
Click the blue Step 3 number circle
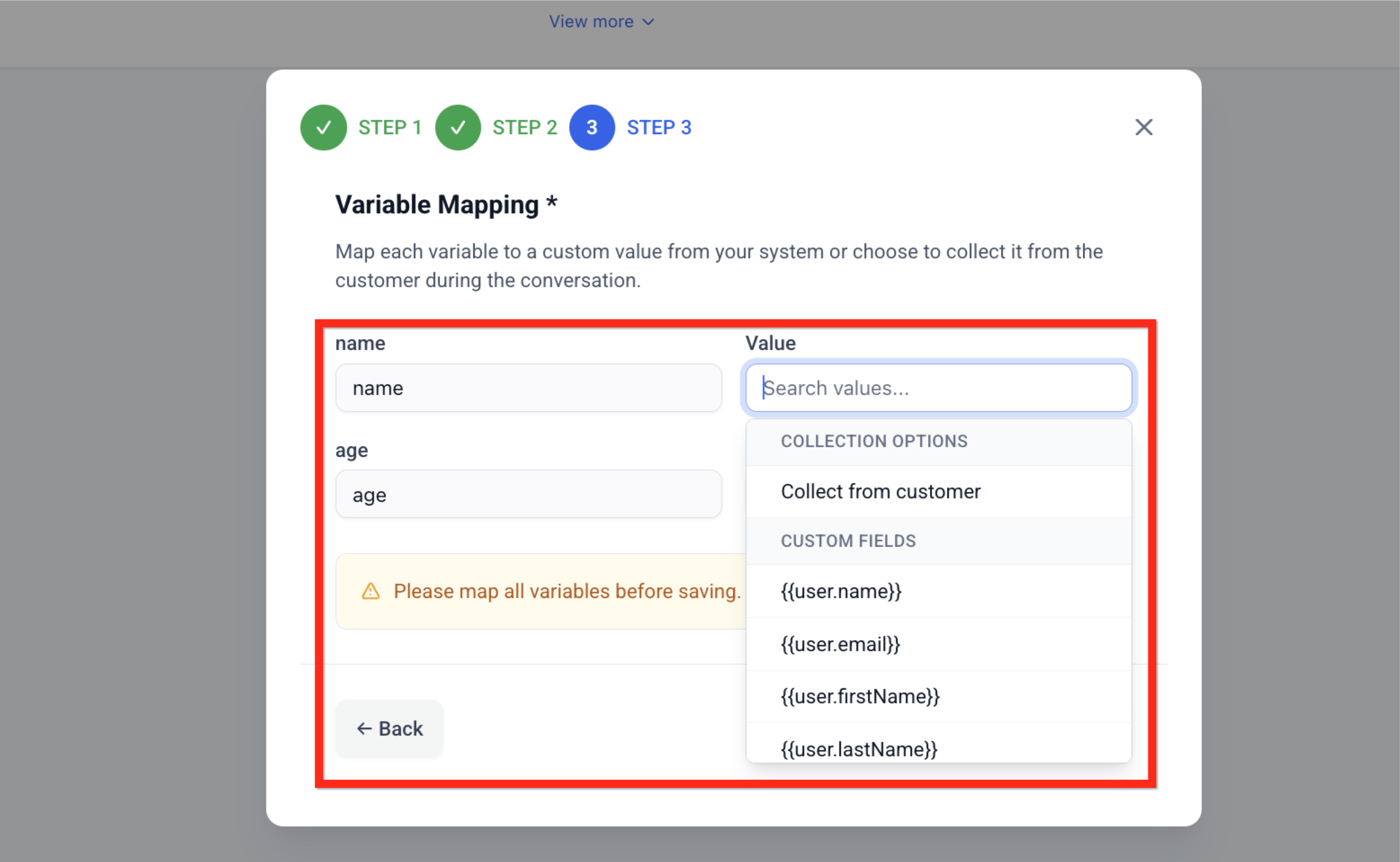tap(591, 127)
